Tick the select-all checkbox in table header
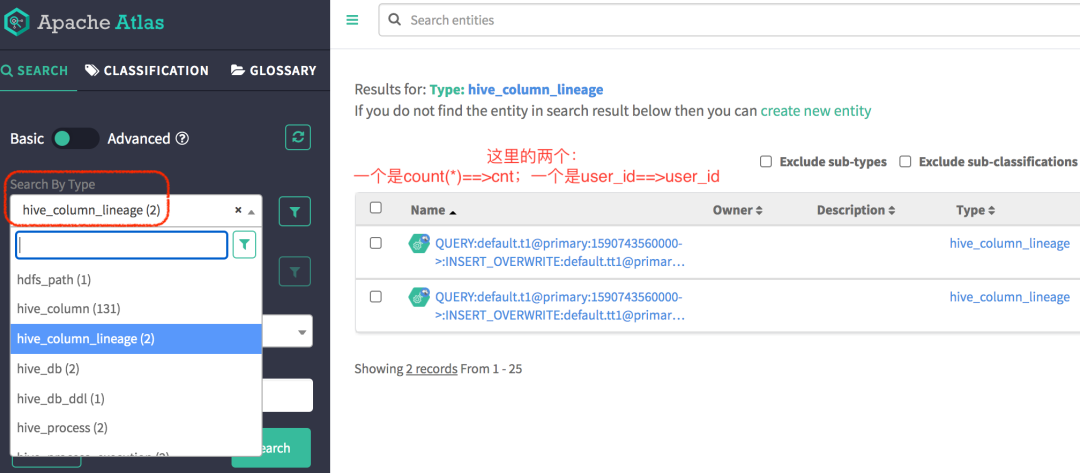This screenshot has width=1080, height=473. (x=375, y=207)
